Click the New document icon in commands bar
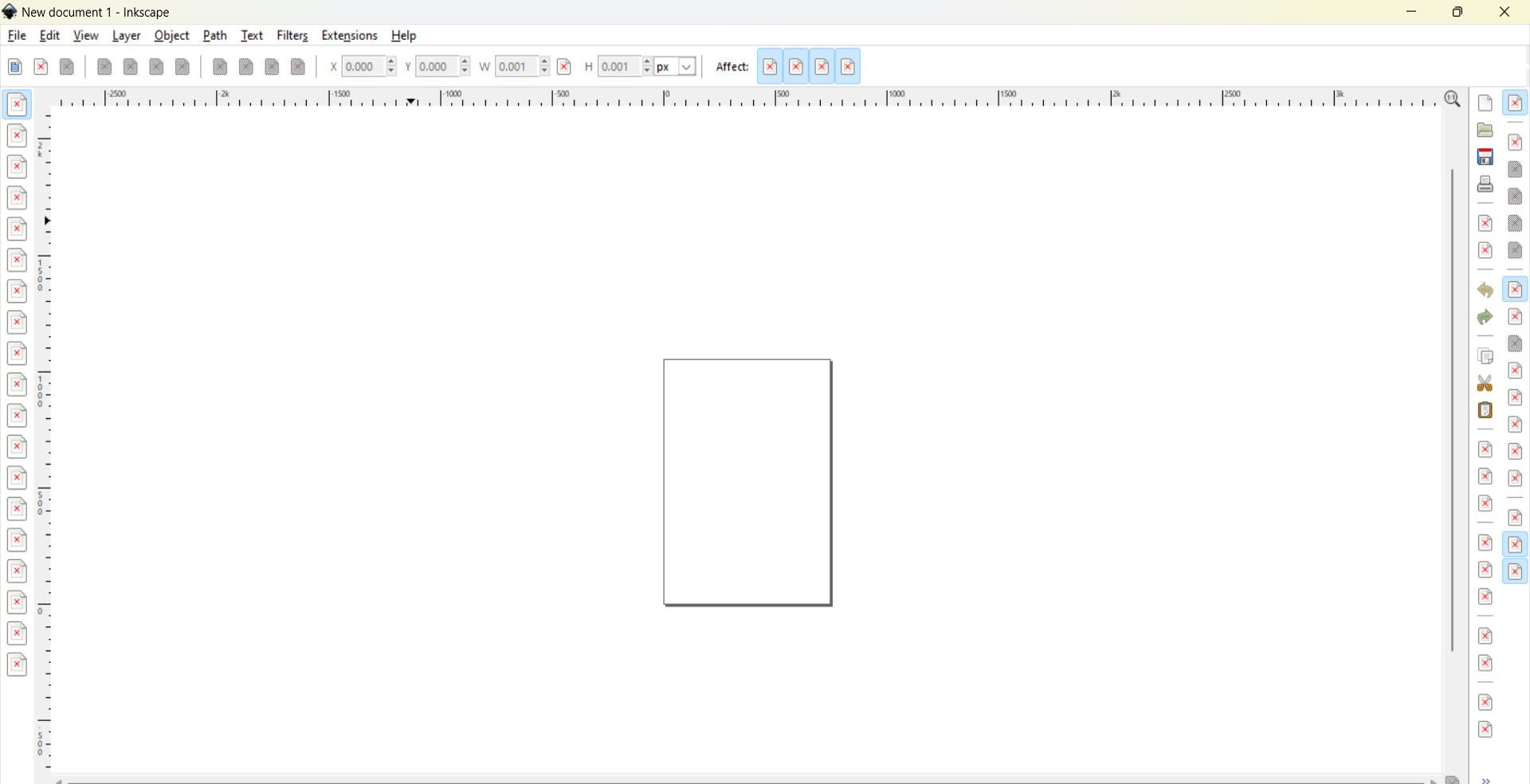Screen dimensions: 1530x784 pos(1485,104)
